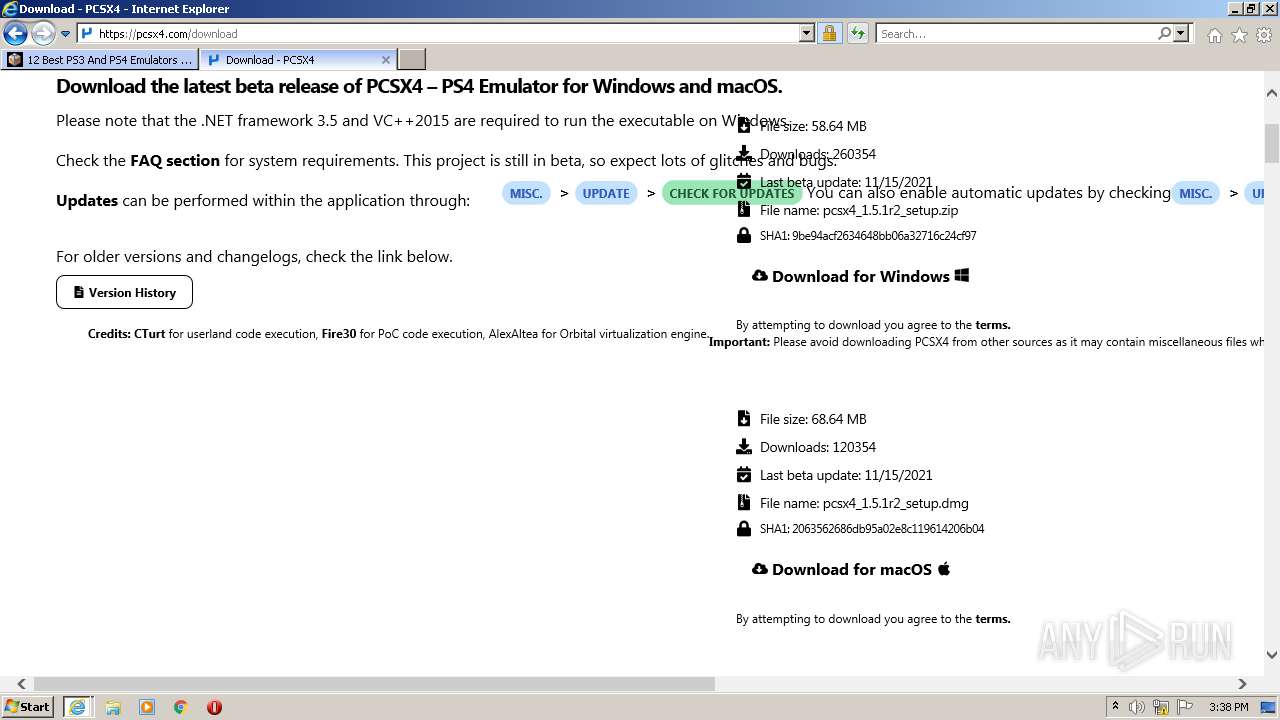Click Download for Windows link
Viewport: 1280px width, 720px height.
[x=861, y=276]
